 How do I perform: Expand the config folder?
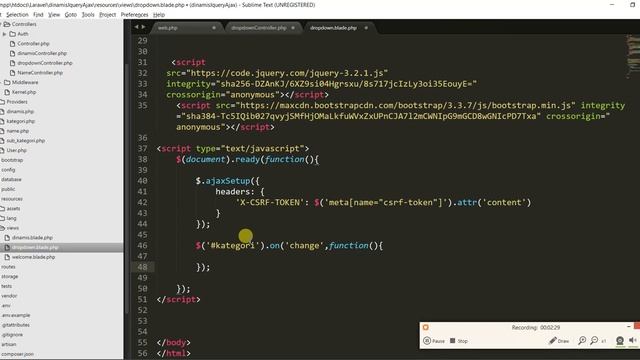[x=8, y=170]
